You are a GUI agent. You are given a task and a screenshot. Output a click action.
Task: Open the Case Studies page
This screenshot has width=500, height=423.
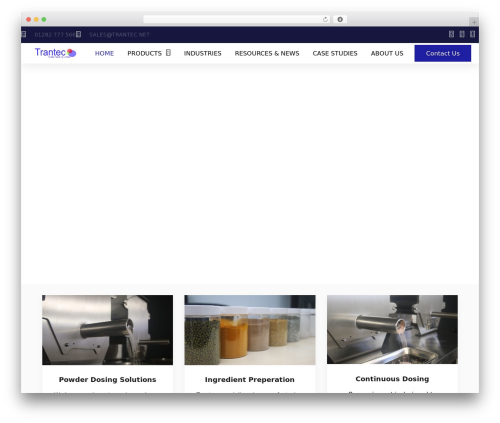click(335, 53)
